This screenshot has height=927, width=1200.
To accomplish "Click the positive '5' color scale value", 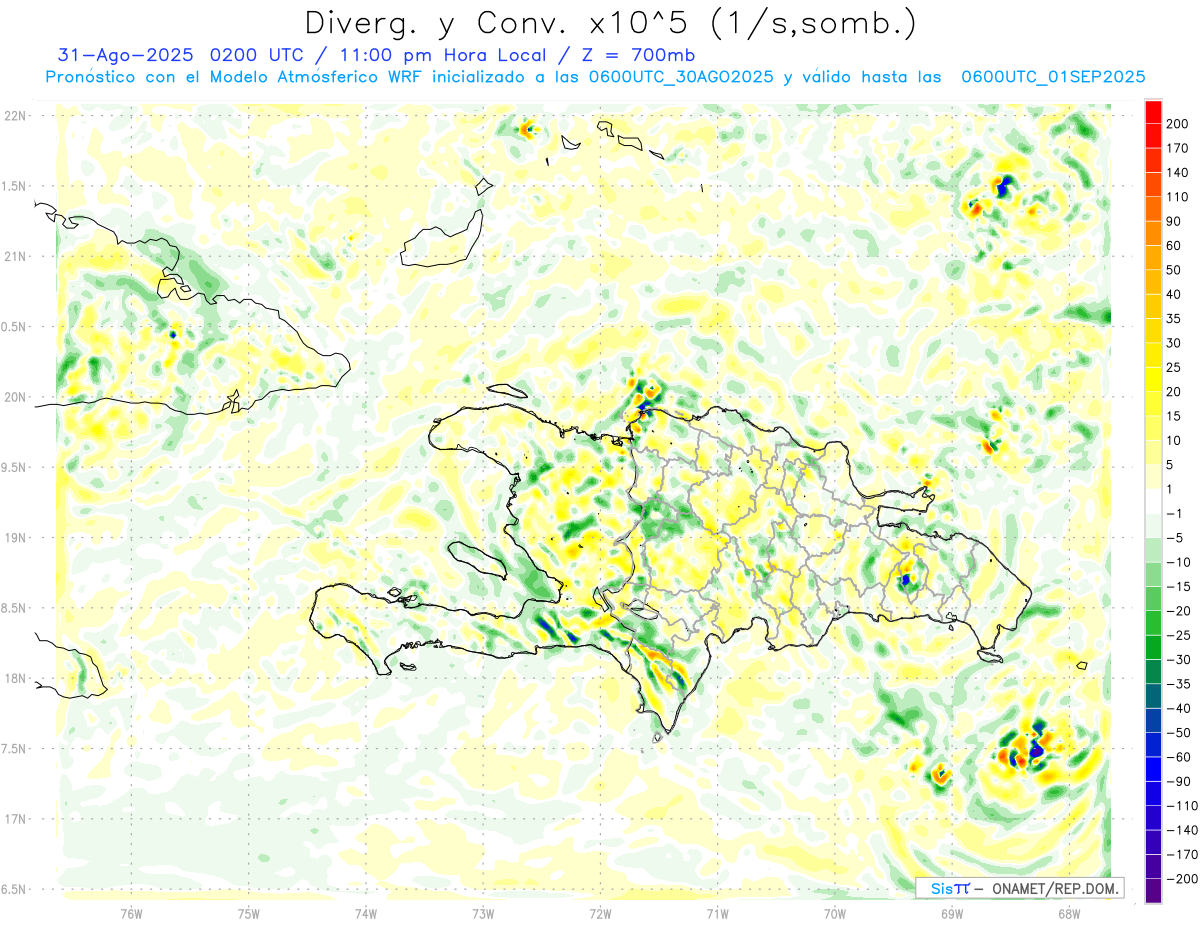I will coord(1172,465).
